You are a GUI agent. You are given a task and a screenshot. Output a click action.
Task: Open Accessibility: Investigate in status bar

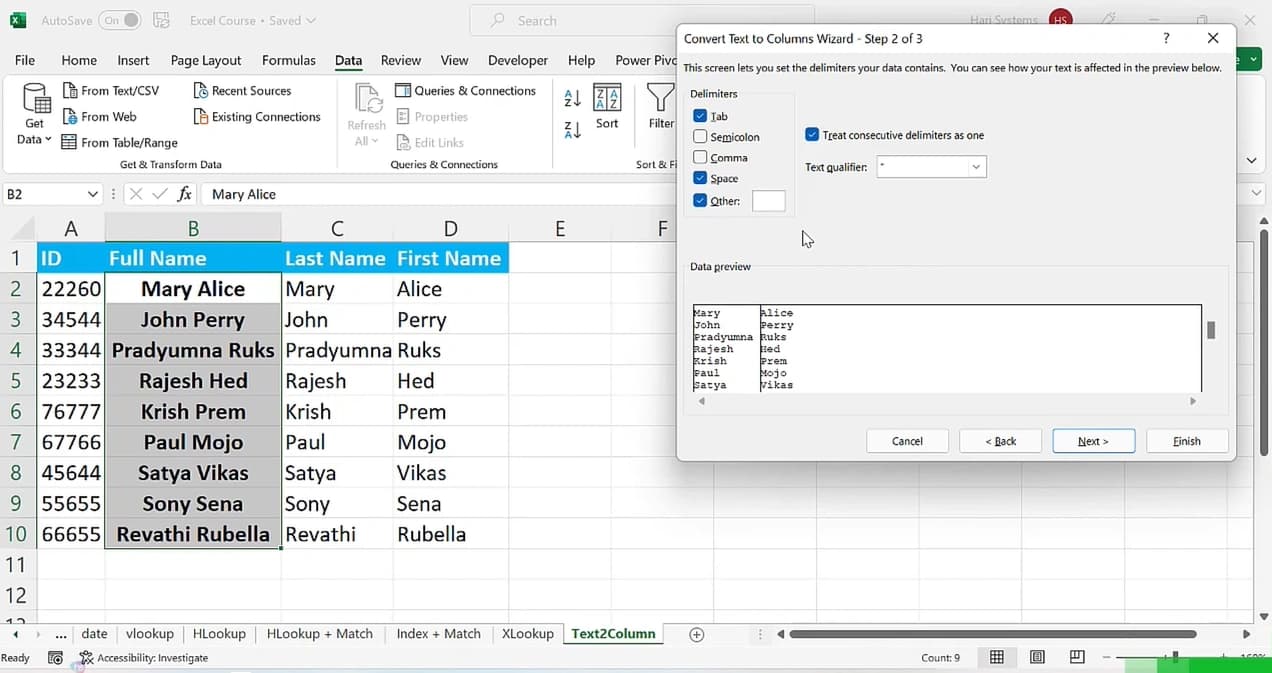click(144, 658)
